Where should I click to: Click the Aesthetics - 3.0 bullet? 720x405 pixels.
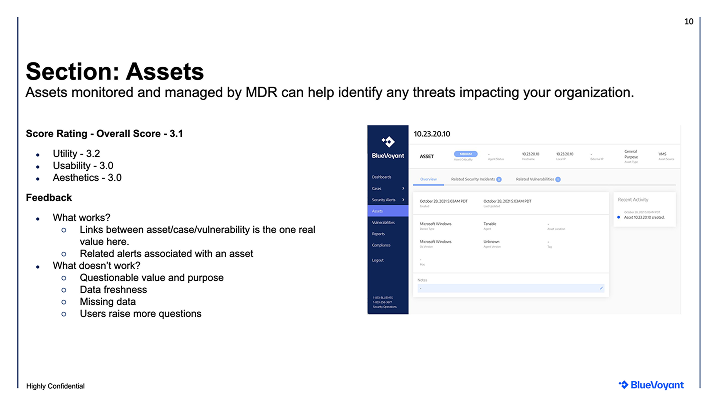(x=87, y=178)
